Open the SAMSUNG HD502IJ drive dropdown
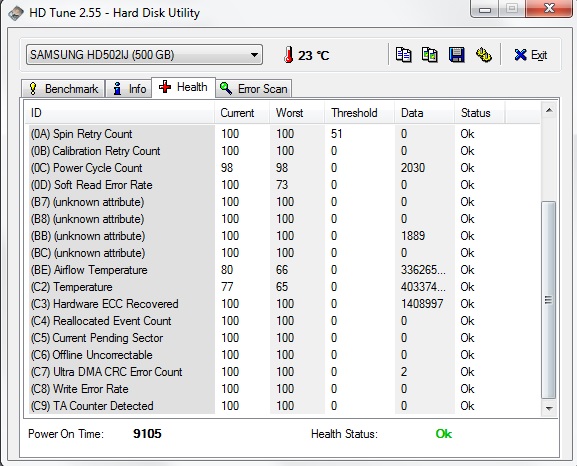 click(144, 55)
